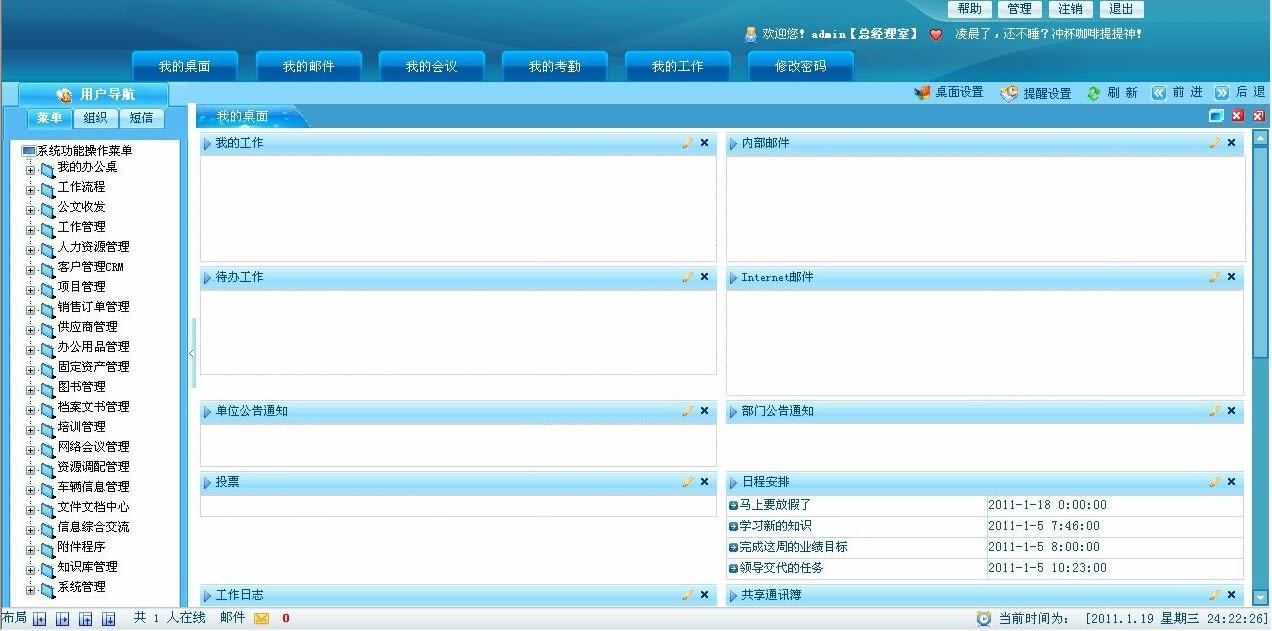Edit the 我的工作 panel with pencil icon
The width and height of the screenshot is (1272, 631).
pyautogui.click(x=687, y=143)
